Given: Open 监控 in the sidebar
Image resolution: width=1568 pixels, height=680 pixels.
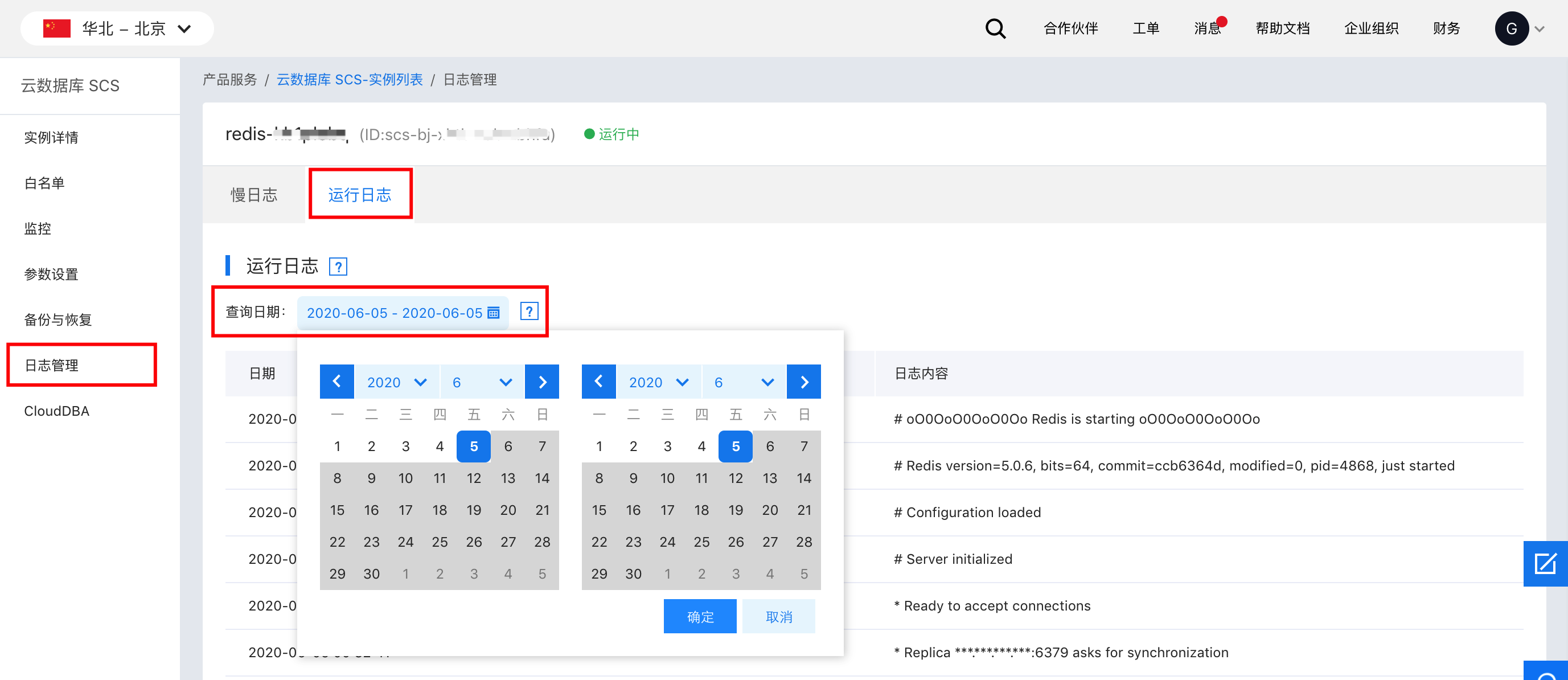Looking at the screenshot, I should click(x=38, y=229).
